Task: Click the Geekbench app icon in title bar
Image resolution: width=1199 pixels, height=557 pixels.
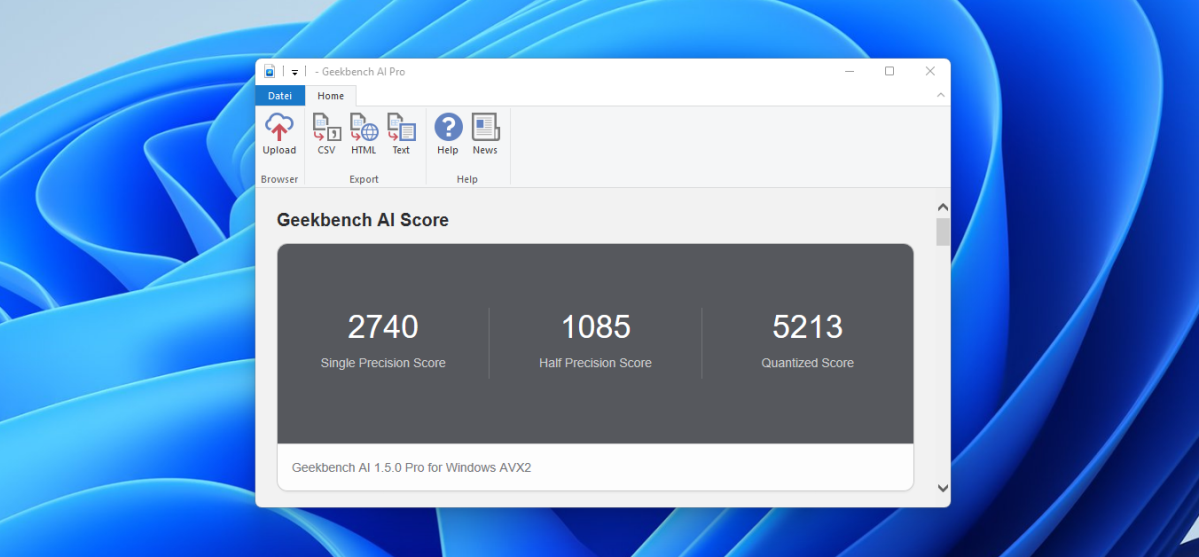Action: point(269,71)
